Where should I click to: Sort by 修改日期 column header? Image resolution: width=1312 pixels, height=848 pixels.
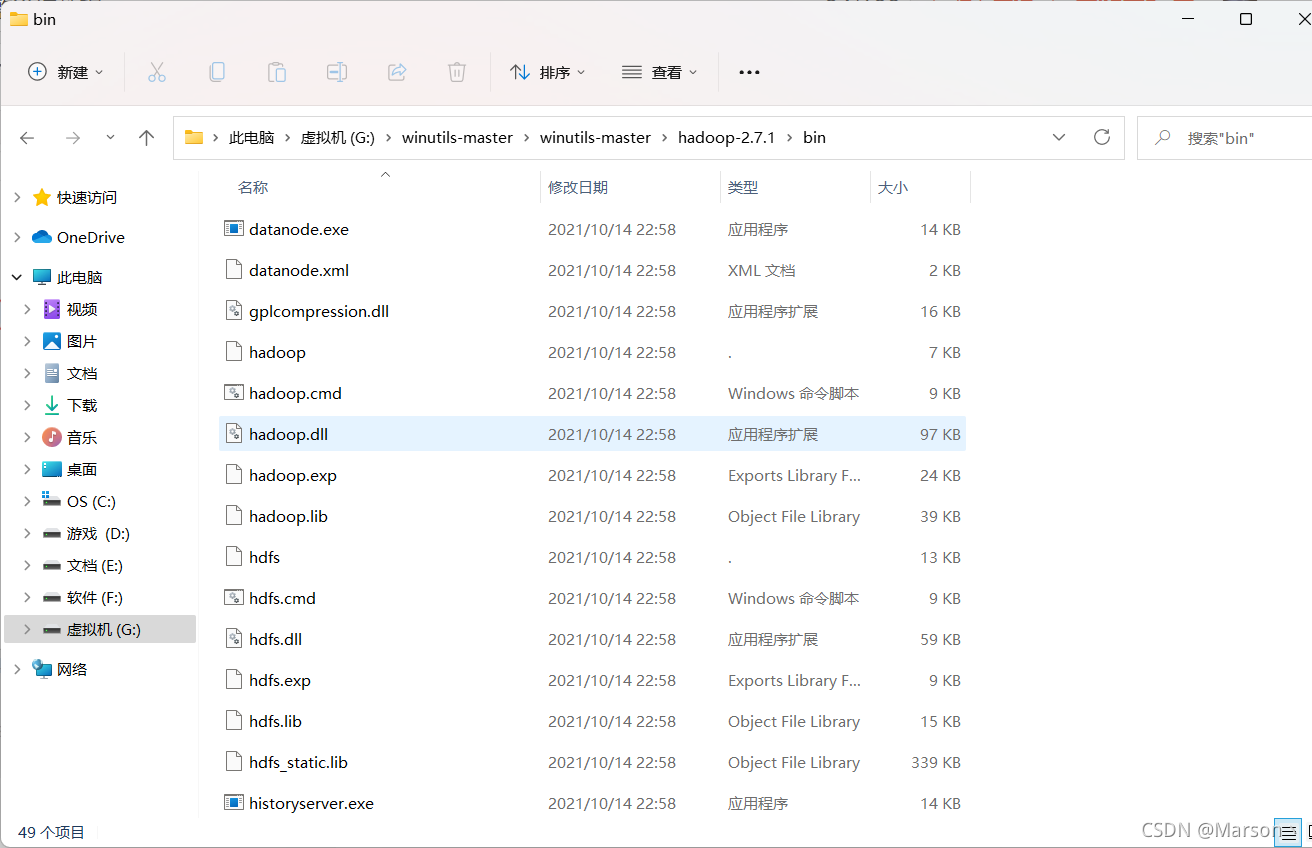(578, 187)
